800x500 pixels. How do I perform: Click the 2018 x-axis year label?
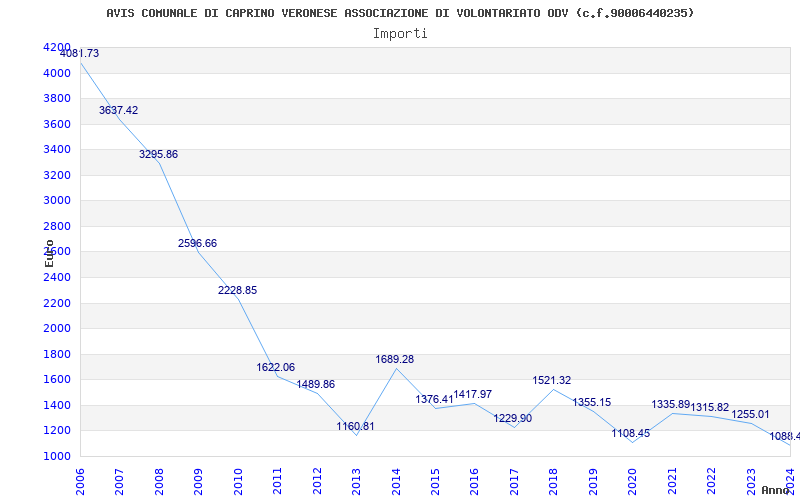(553, 482)
